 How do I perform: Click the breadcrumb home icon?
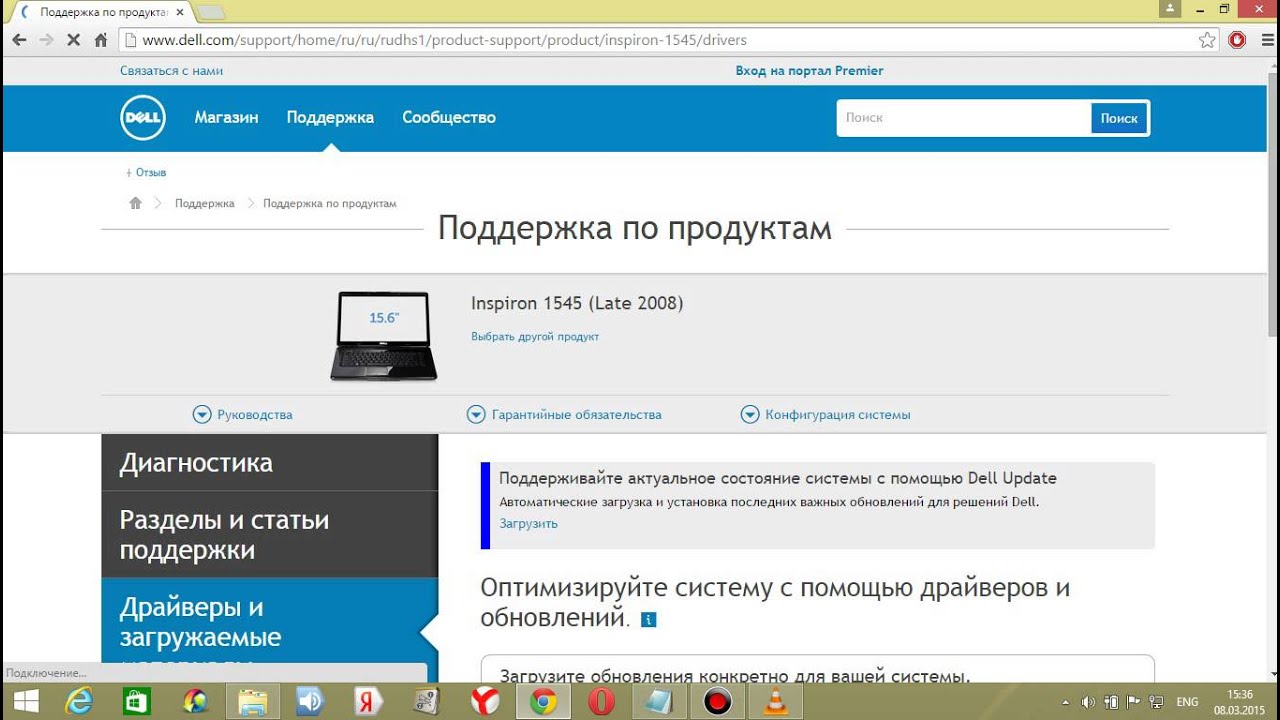[136, 203]
